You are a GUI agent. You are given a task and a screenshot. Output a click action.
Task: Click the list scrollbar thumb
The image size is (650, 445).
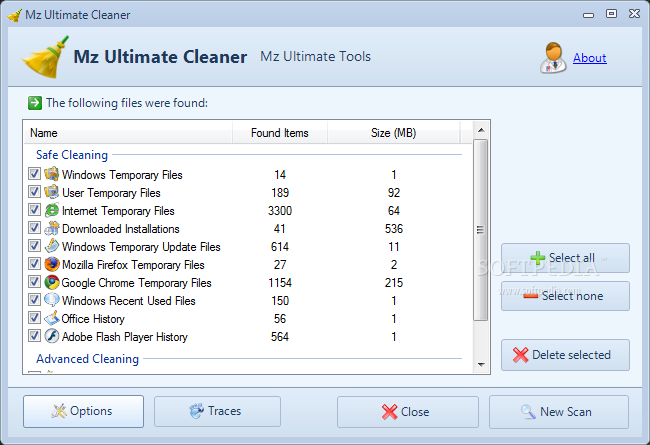(x=480, y=230)
